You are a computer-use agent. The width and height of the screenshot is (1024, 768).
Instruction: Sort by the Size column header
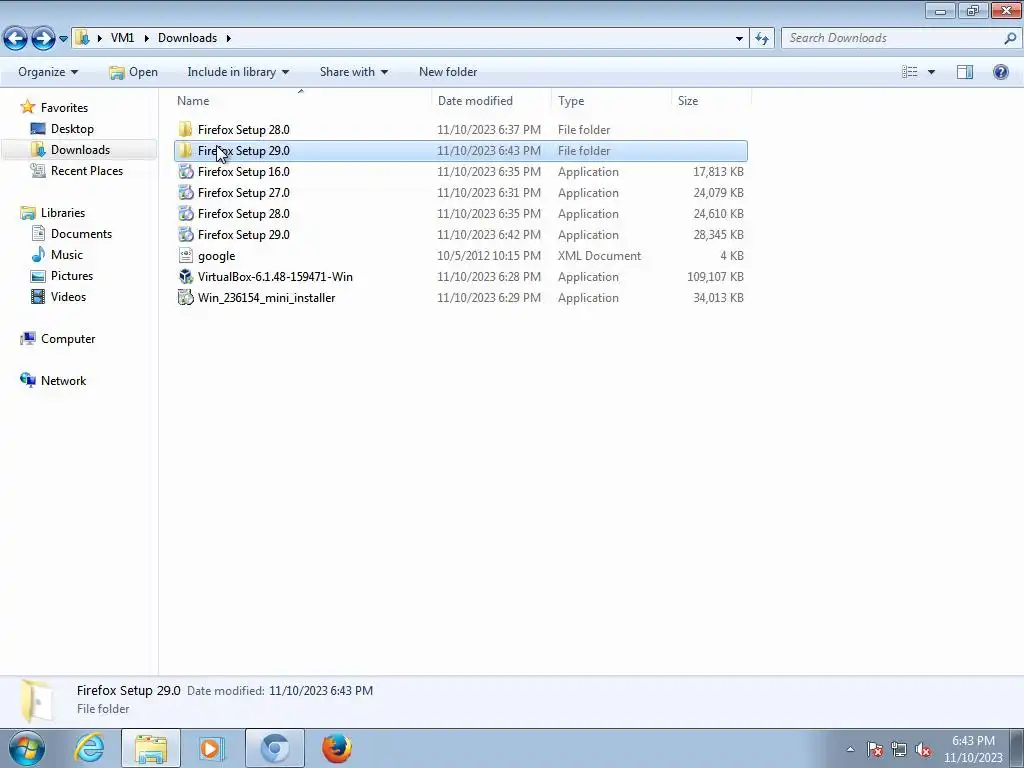[688, 101]
